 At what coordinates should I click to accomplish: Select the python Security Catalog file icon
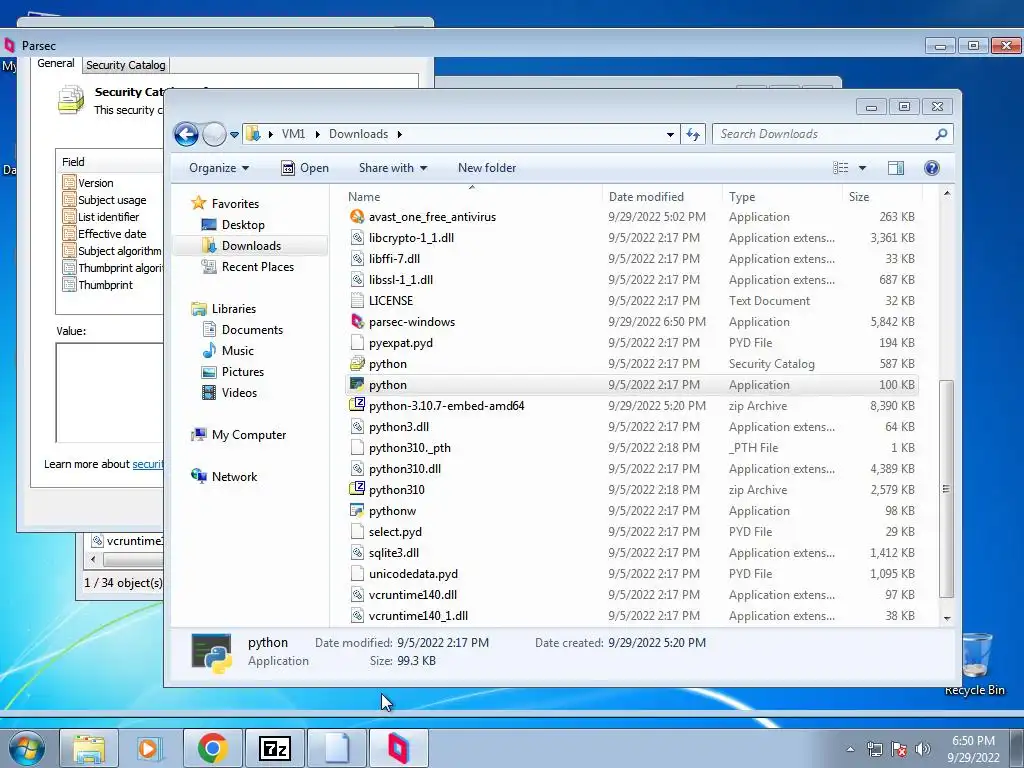[x=357, y=364]
